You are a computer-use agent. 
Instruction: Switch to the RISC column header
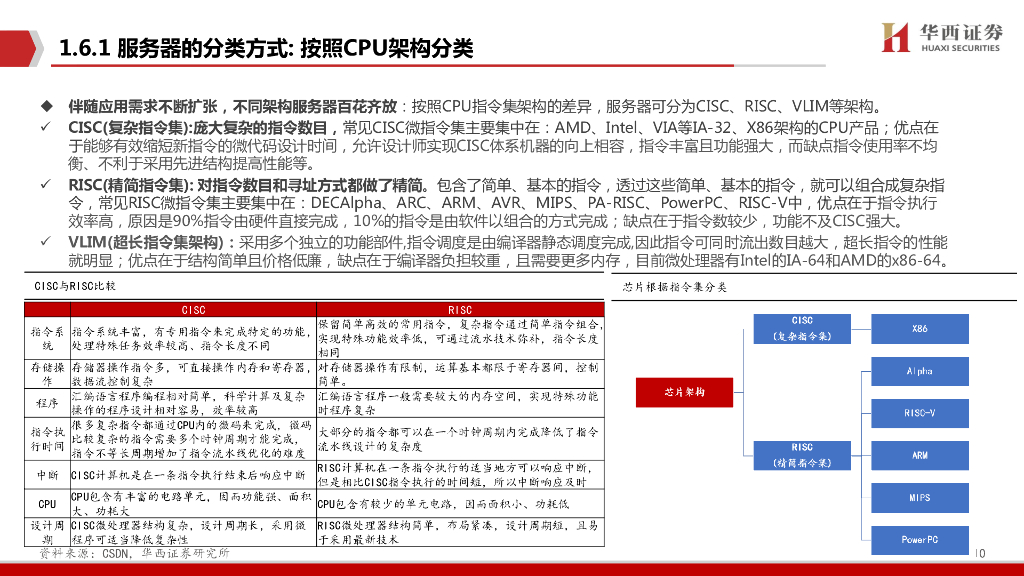pyautogui.click(x=462, y=308)
